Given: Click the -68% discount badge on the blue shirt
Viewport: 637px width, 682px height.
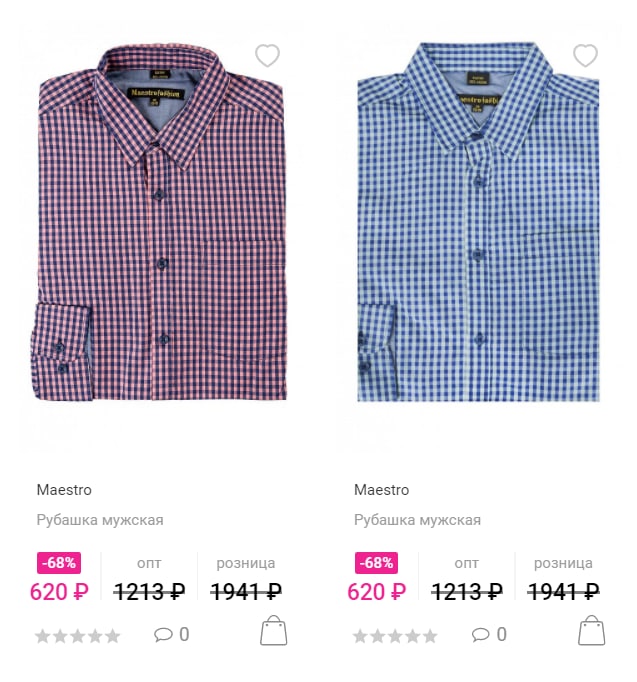Looking at the screenshot, I should tap(376, 563).
